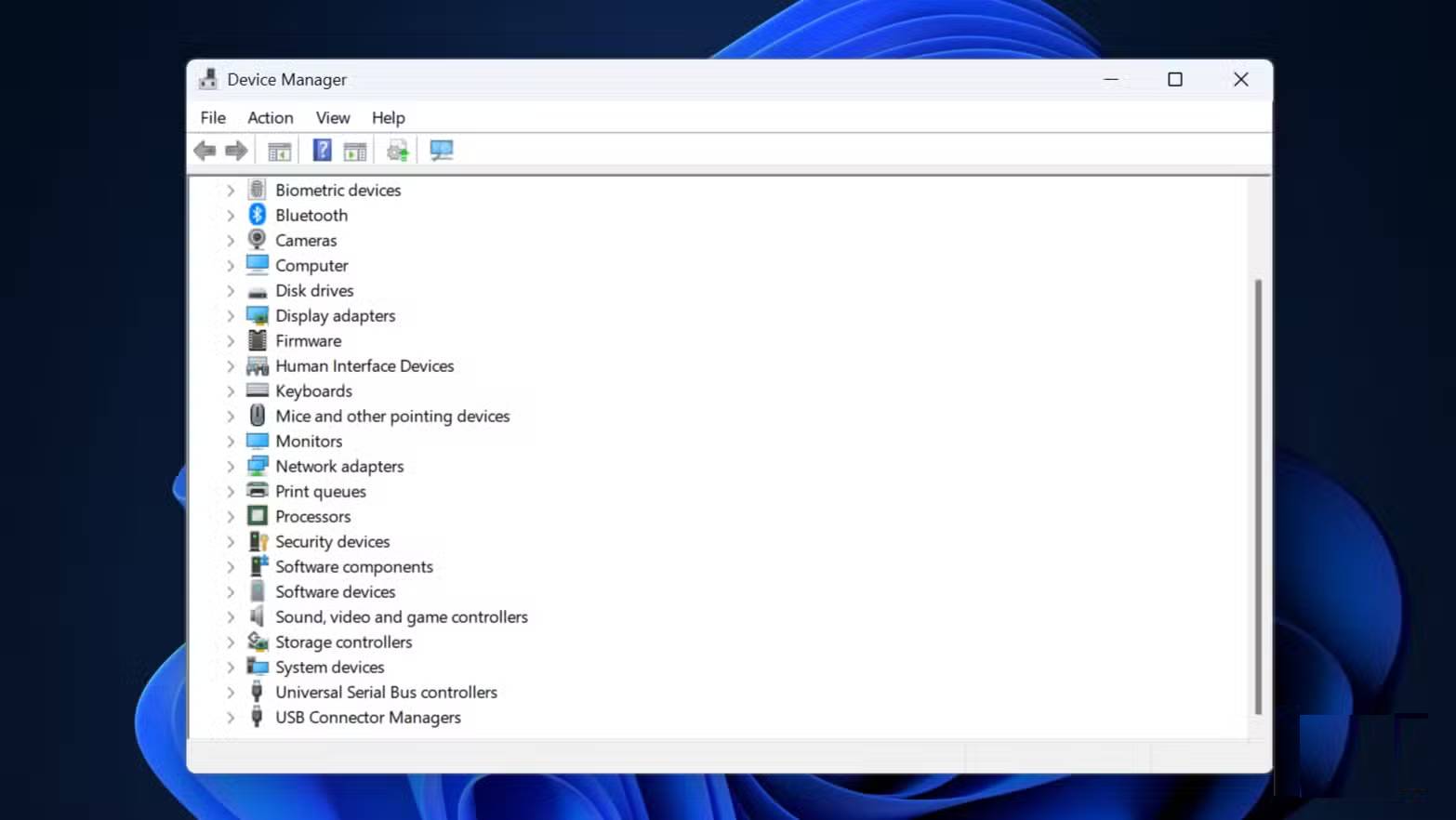This screenshot has height=820, width=1456.
Task: Open the File menu
Action: click(213, 118)
